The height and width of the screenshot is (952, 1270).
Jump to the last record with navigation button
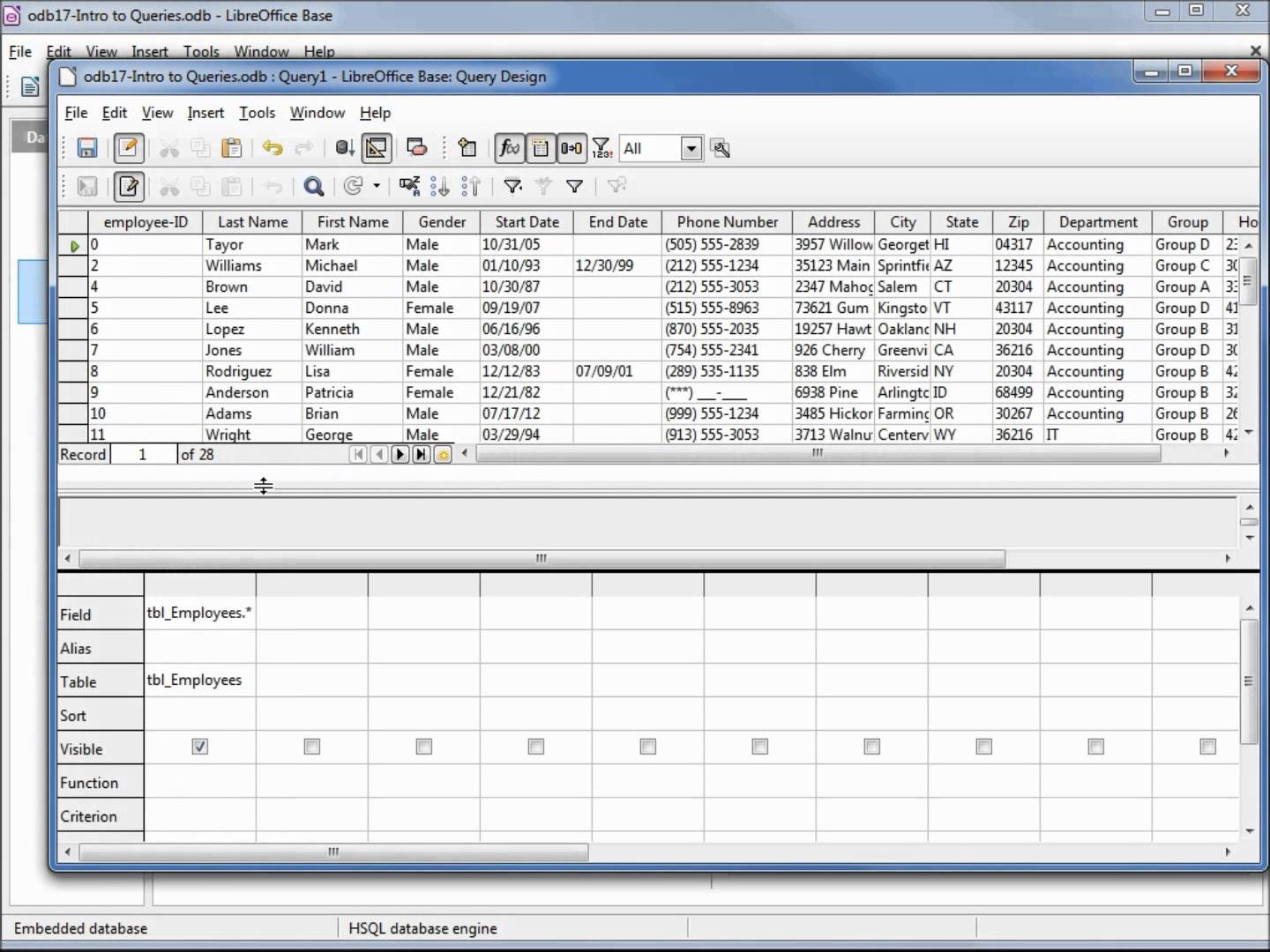(422, 454)
